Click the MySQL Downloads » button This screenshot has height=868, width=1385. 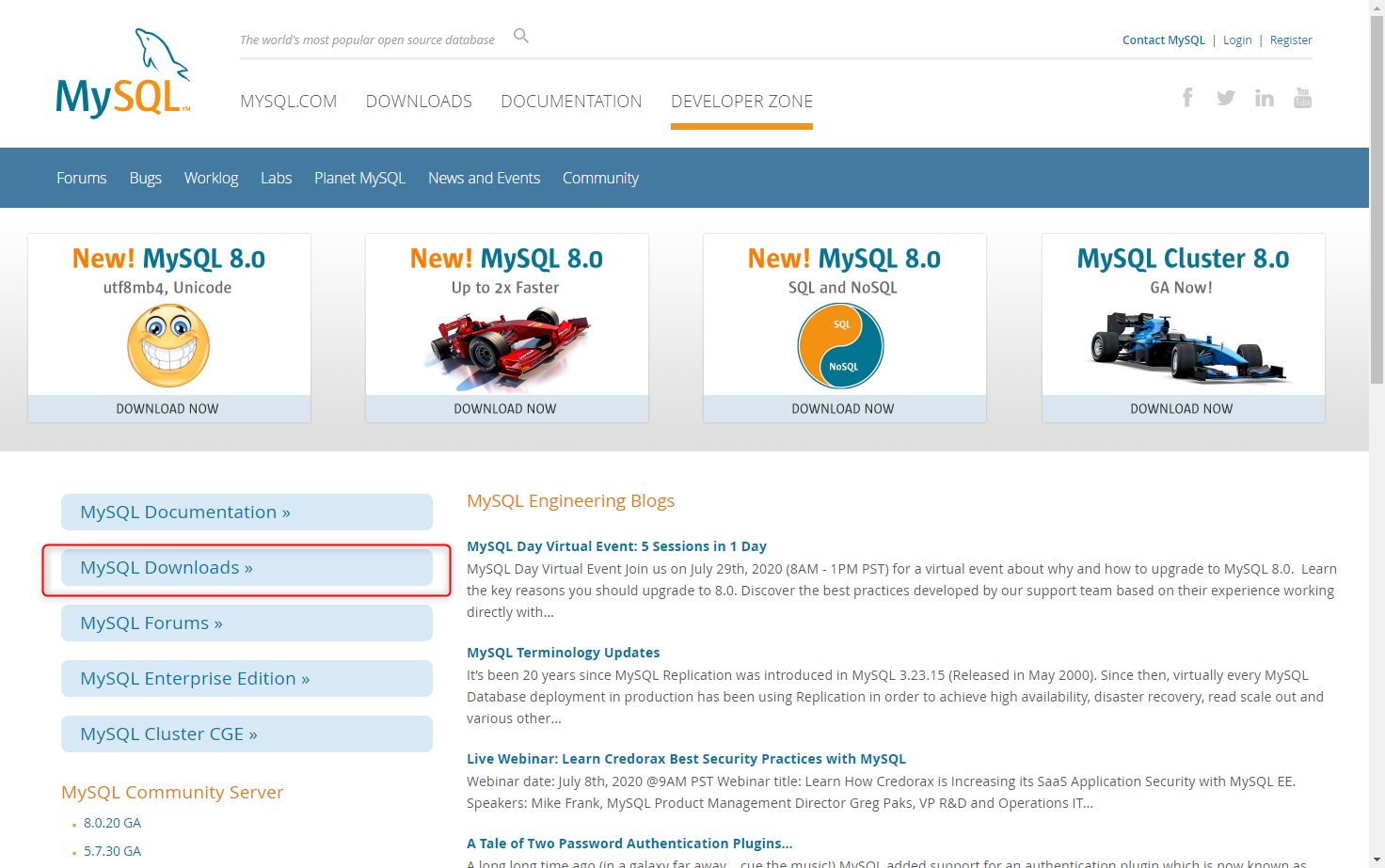pos(247,568)
